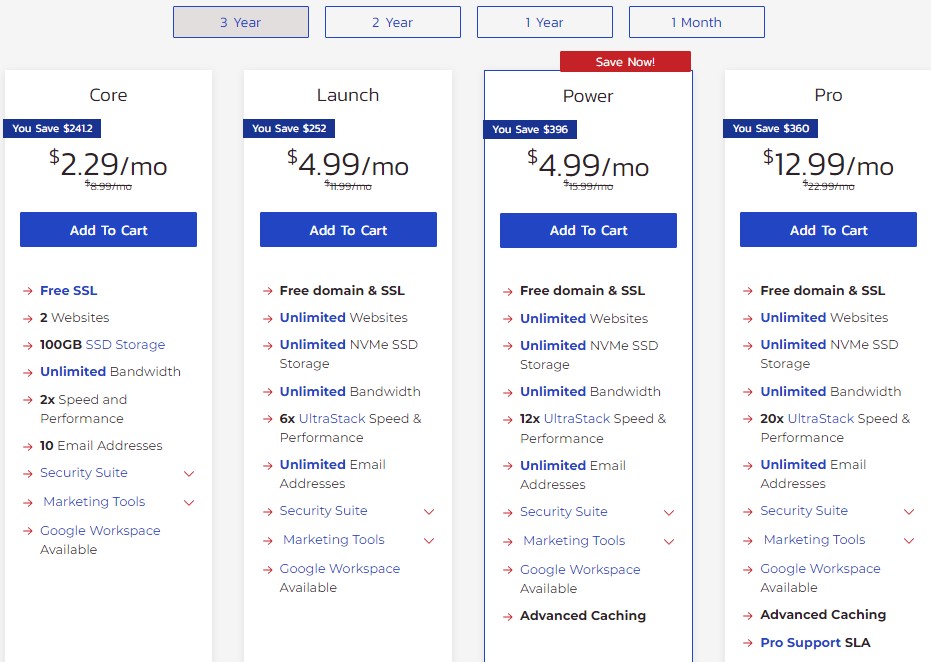
Task: Switch to the 2 Year billing term
Action: pyautogui.click(x=392, y=22)
